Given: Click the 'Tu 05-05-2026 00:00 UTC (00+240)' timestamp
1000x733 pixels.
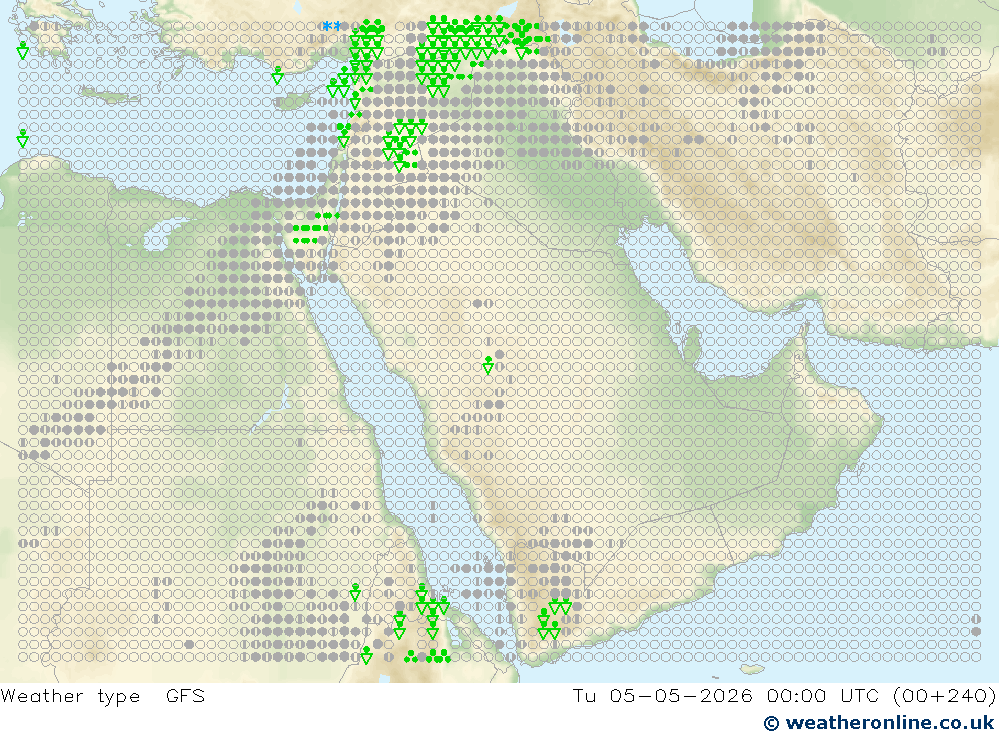Looking at the screenshot, I should point(784,695).
